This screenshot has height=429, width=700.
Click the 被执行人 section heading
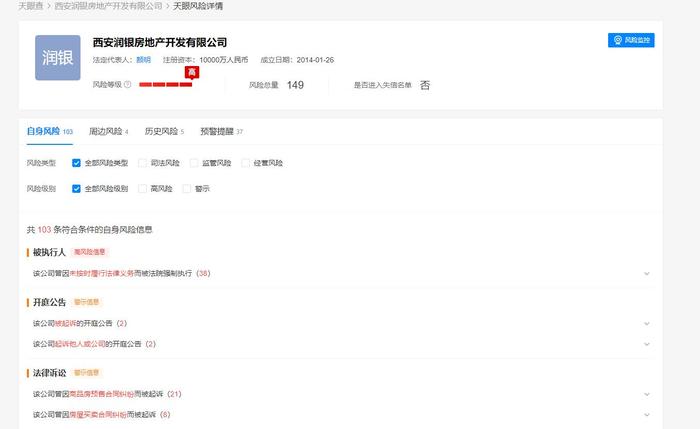(49, 252)
